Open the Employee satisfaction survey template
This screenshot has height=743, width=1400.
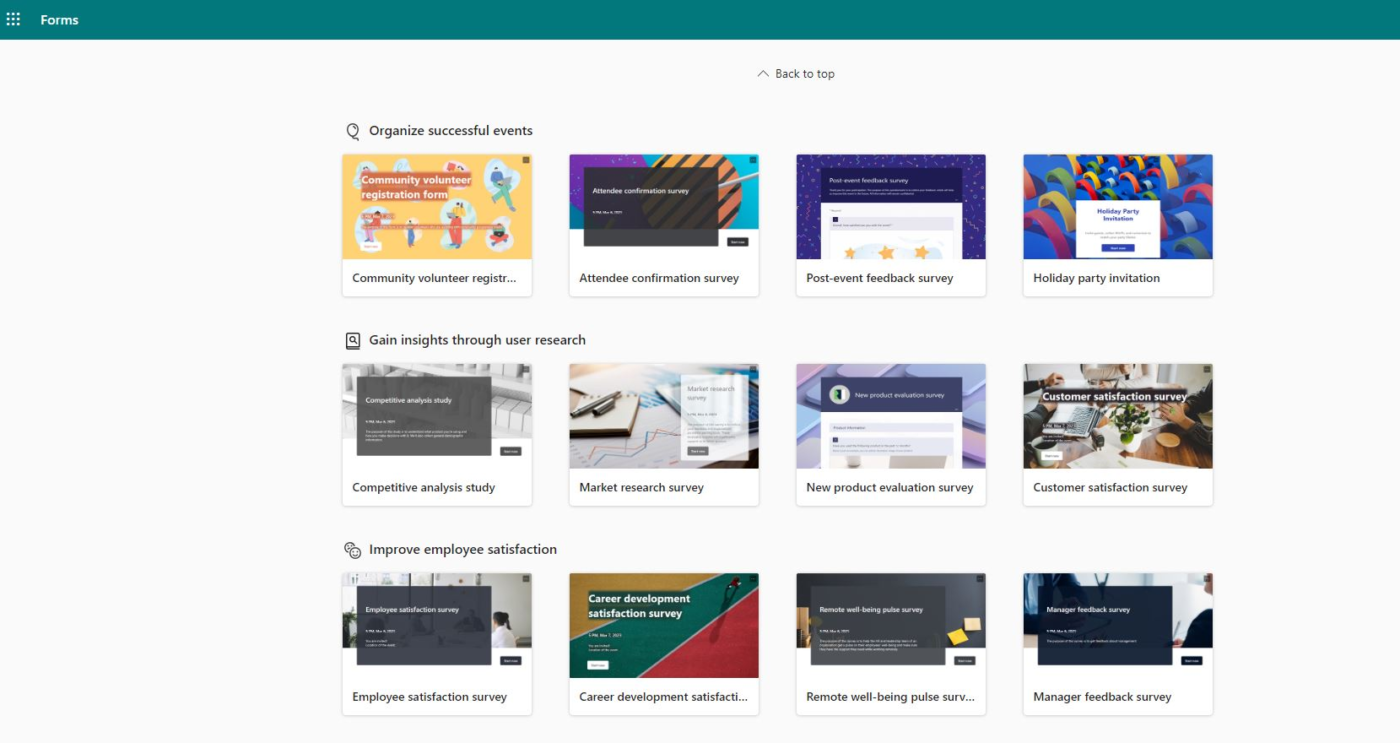click(437, 625)
